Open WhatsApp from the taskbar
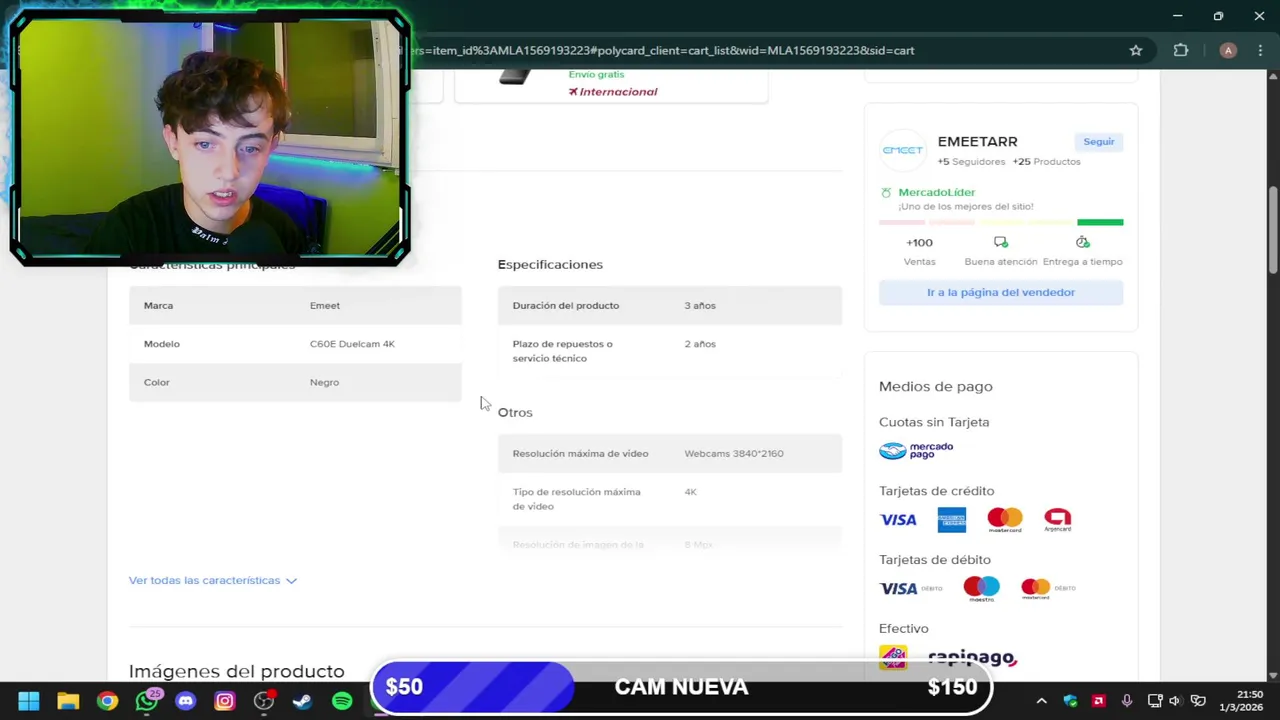 pos(147,700)
